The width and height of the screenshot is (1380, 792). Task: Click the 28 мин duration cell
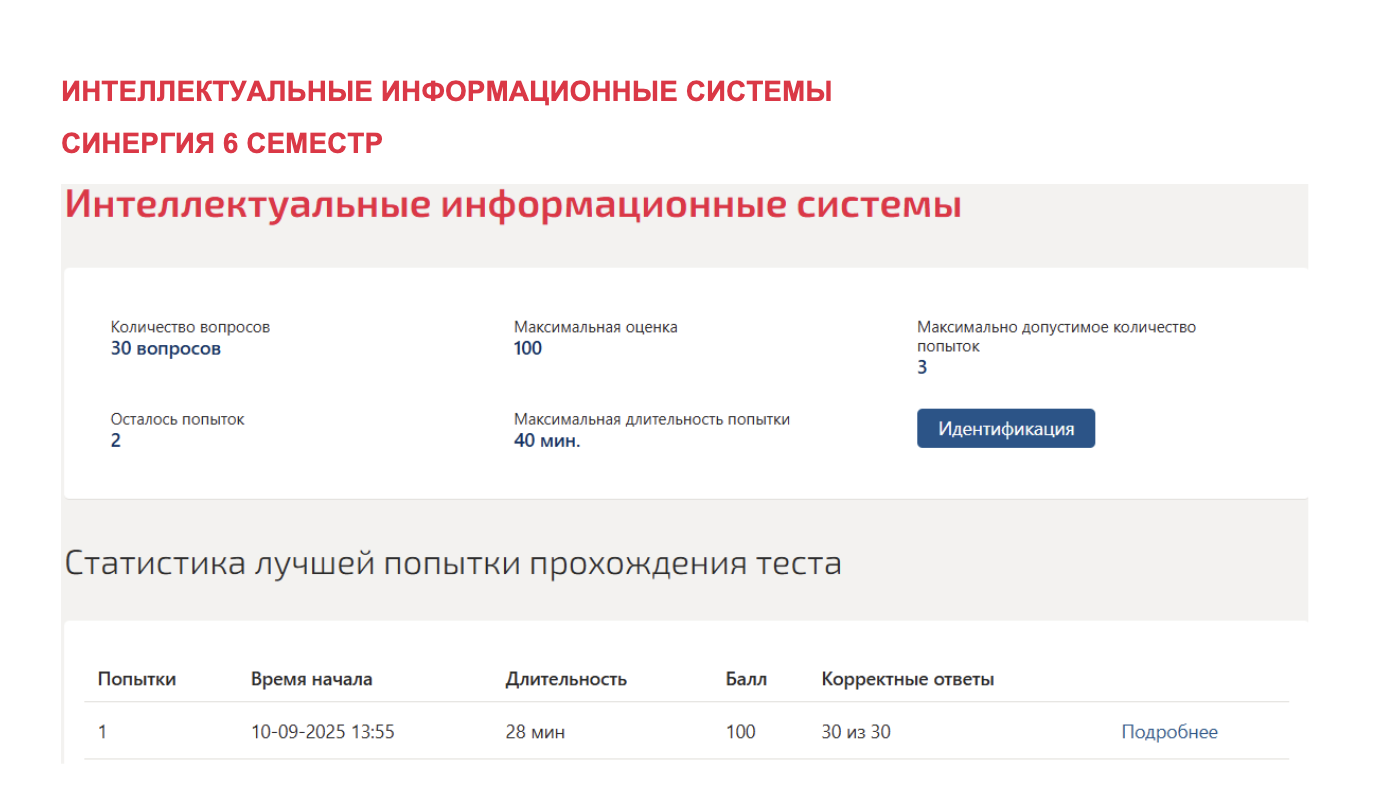(535, 732)
